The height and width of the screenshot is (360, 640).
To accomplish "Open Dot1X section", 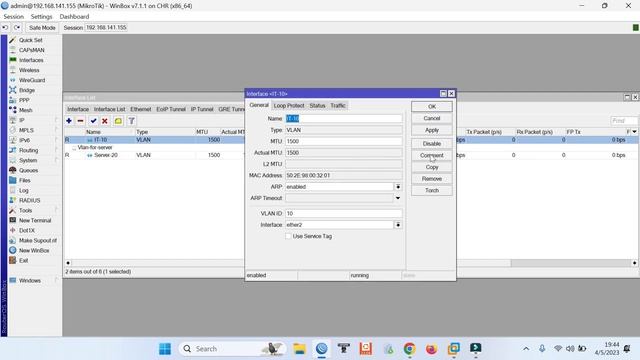I will click(x=27, y=230).
